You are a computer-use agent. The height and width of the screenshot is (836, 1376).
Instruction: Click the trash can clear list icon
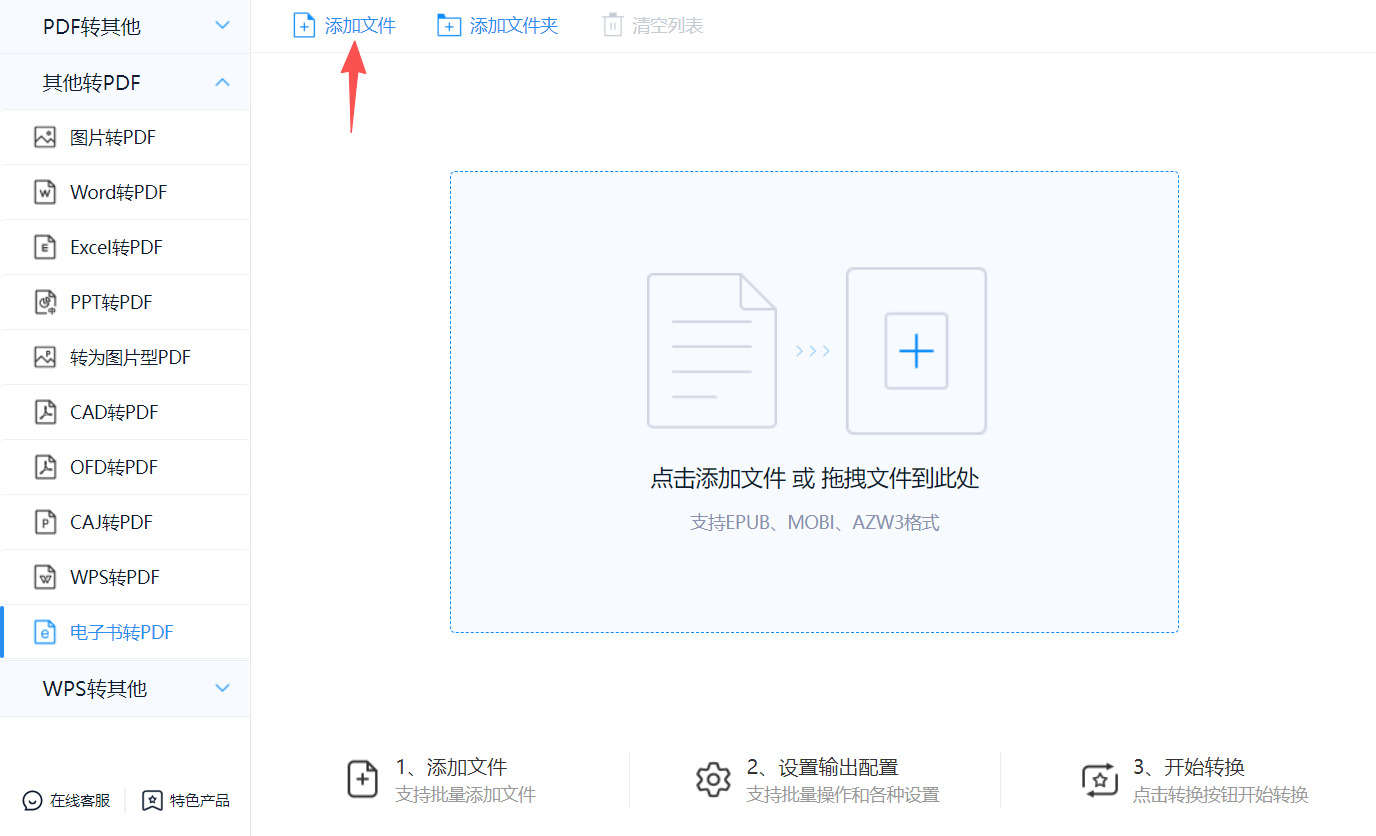point(612,26)
